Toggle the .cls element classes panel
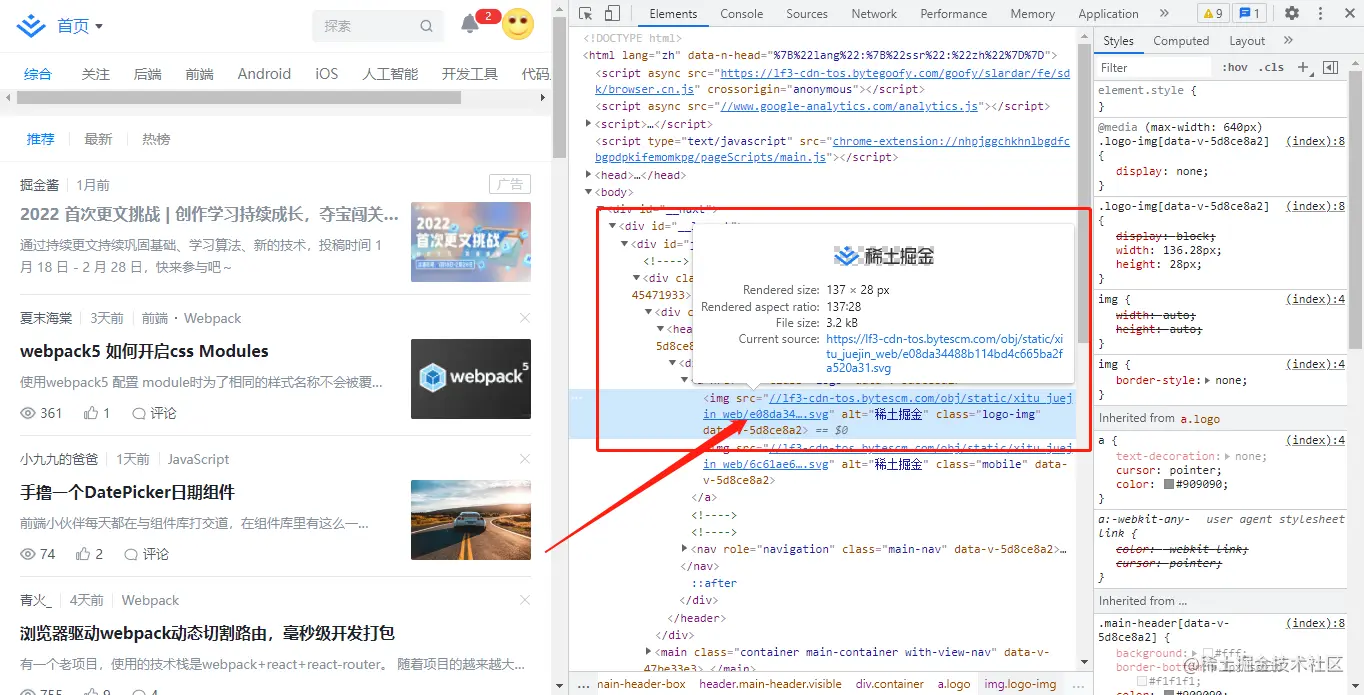 [x=1273, y=67]
